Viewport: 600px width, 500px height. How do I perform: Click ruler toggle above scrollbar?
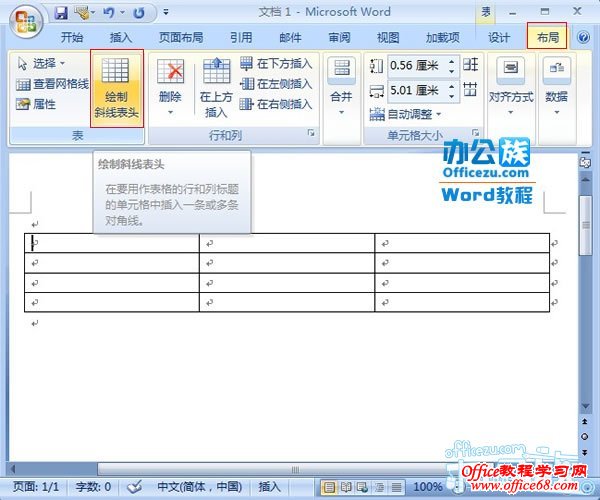point(585,162)
